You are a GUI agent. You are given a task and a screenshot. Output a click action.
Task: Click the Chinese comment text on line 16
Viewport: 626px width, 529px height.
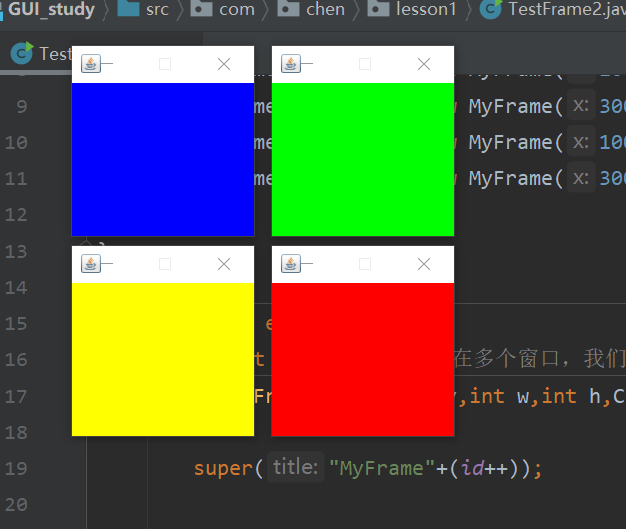540,359
